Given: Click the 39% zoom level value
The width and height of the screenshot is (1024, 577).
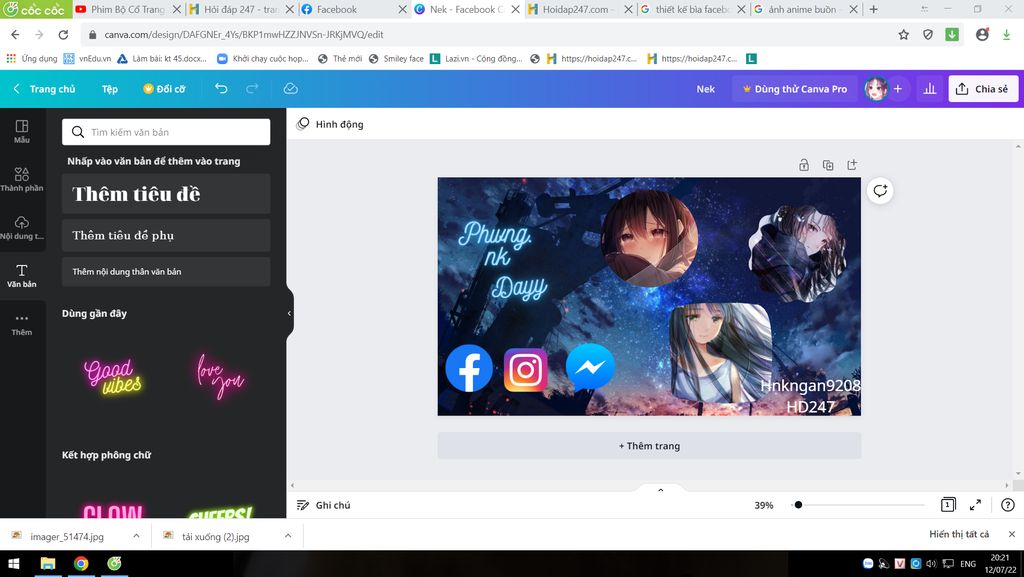Looking at the screenshot, I should (763, 505).
